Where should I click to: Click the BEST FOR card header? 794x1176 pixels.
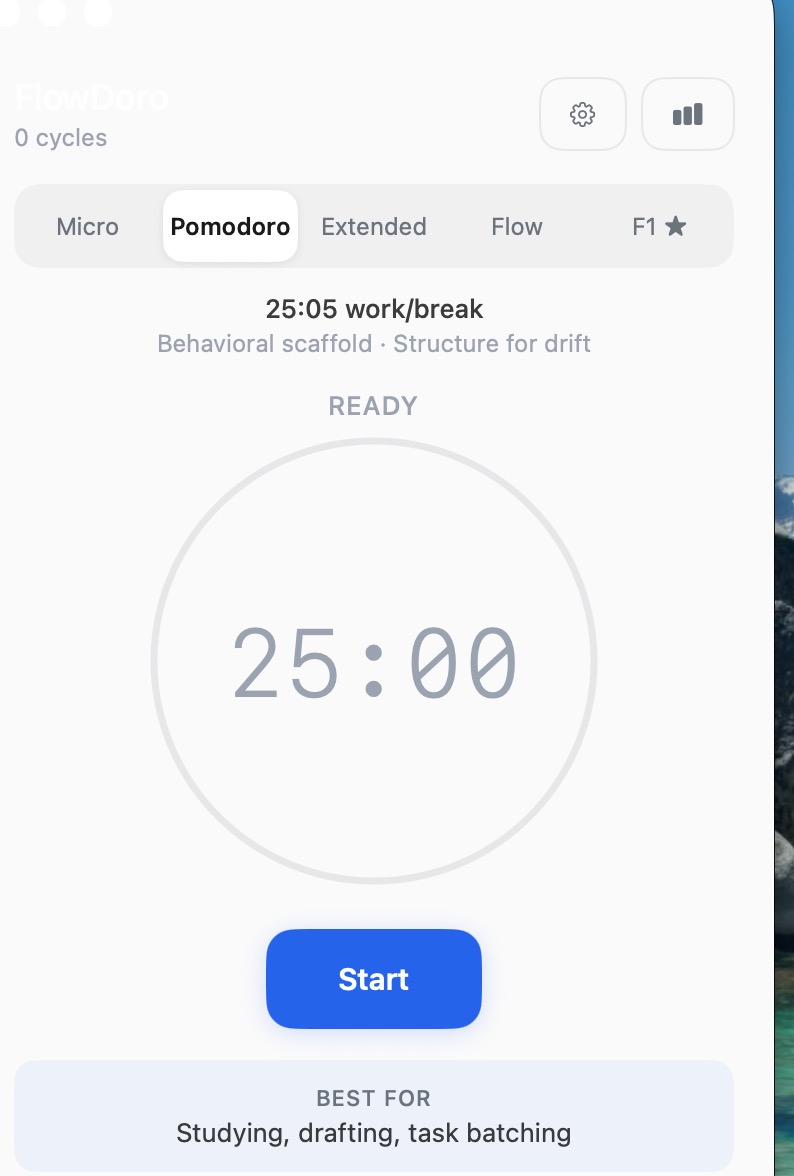point(373,1098)
